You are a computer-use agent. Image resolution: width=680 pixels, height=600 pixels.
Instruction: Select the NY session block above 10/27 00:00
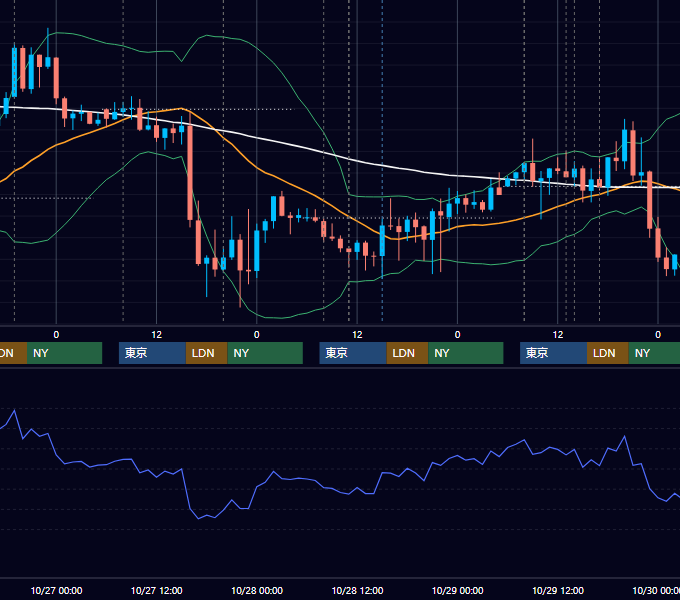[64, 353]
